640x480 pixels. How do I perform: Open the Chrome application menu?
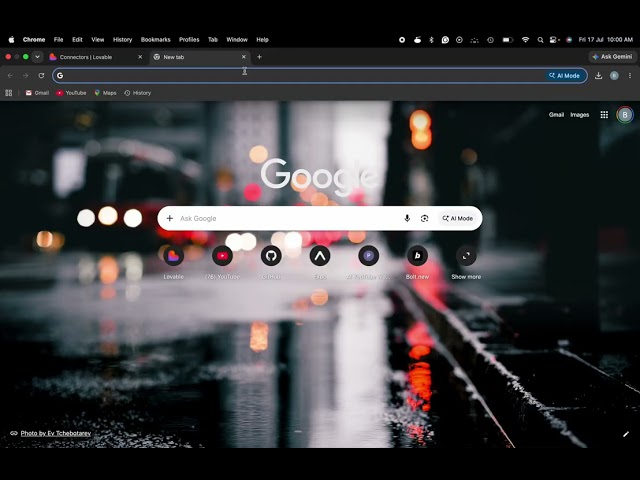pyautogui.click(x=34, y=40)
